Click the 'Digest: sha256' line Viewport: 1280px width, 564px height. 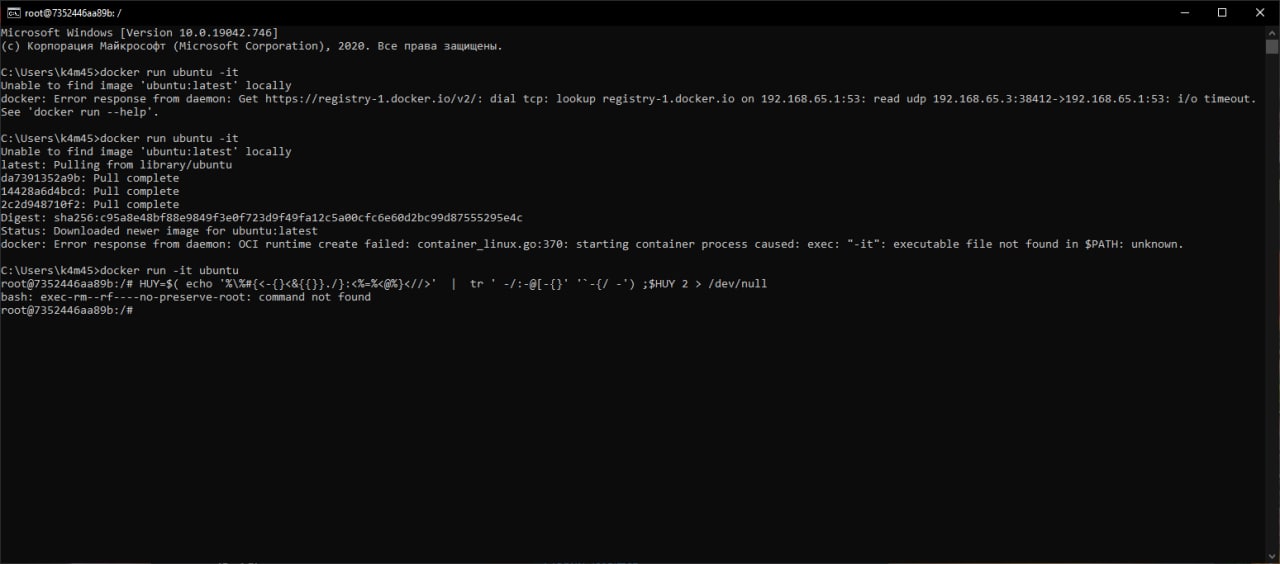262,217
